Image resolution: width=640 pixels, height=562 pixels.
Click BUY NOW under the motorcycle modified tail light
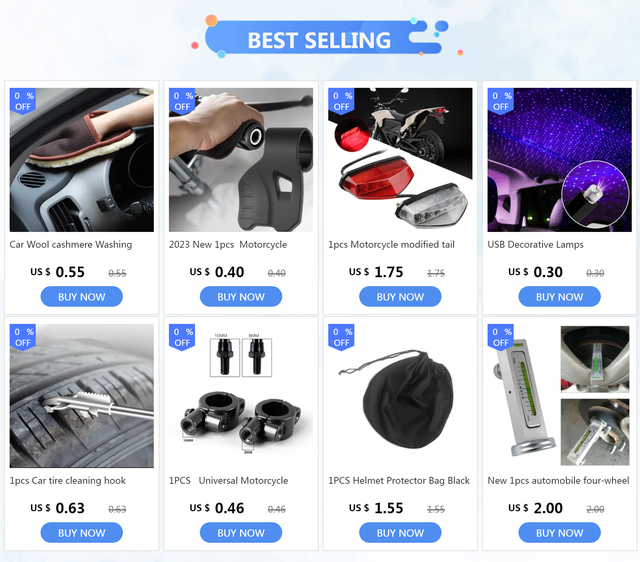(x=400, y=297)
